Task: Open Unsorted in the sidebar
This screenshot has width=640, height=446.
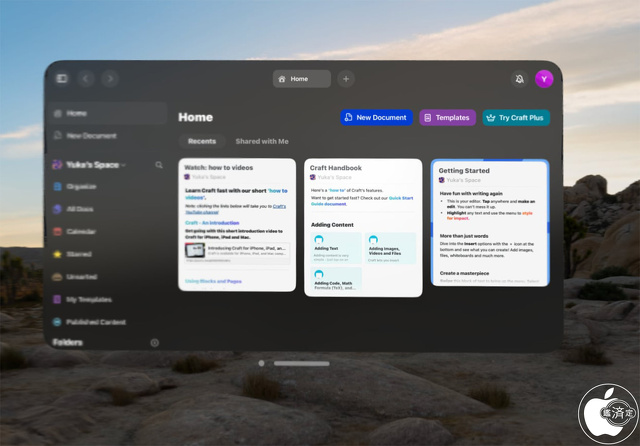Action: click(x=107, y=277)
